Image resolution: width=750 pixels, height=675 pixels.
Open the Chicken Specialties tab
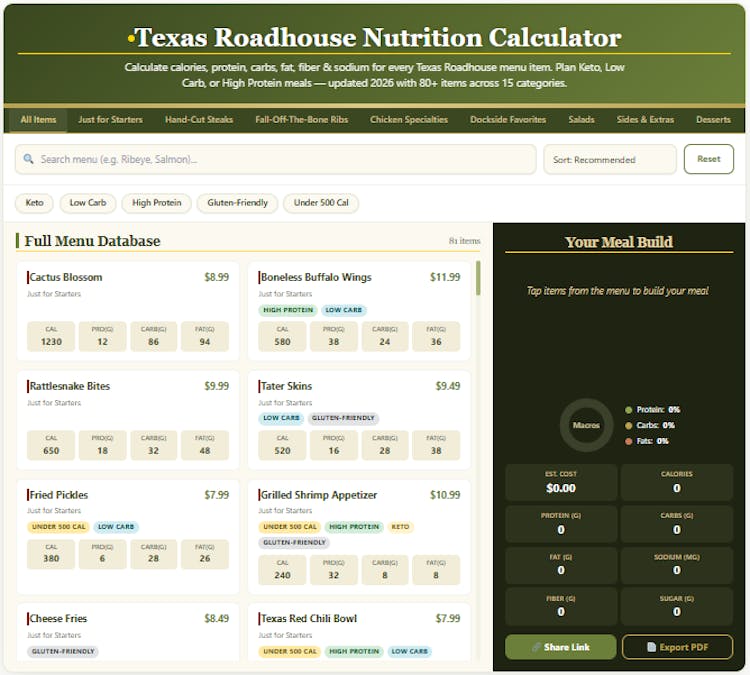click(x=409, y=120)
